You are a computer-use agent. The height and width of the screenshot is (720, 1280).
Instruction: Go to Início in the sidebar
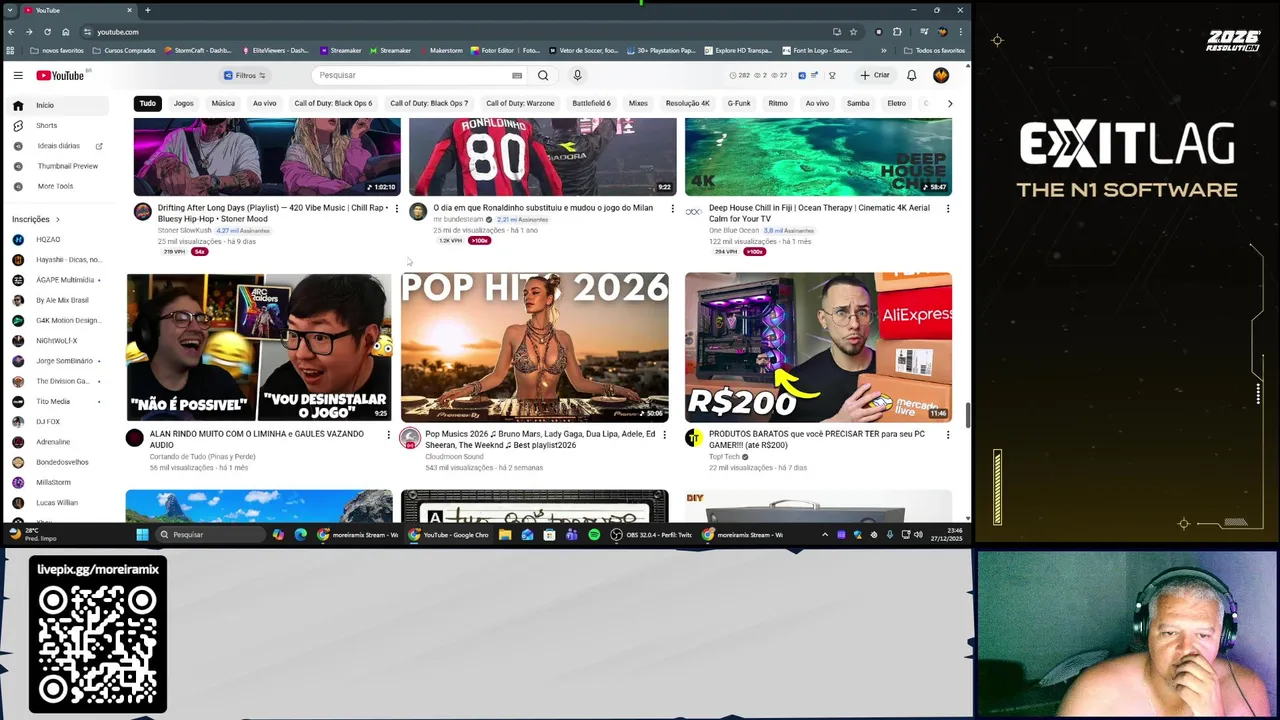pyautogui.click(x=58, y=105)
